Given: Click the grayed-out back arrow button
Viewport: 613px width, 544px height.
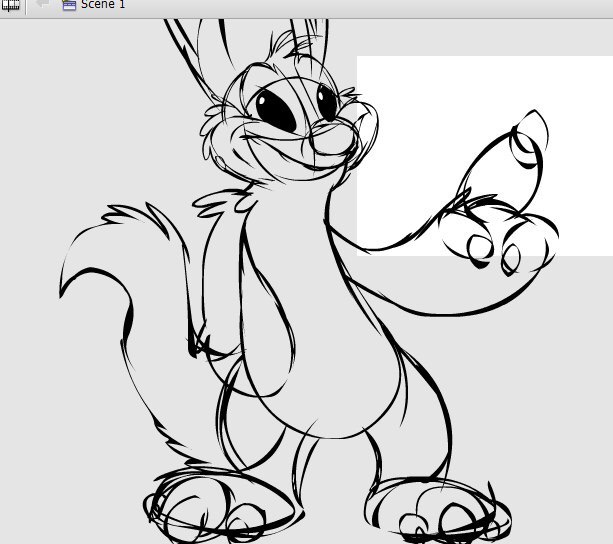Looking at the screenshot, I should pyautogui.click(x=42, y=3).
